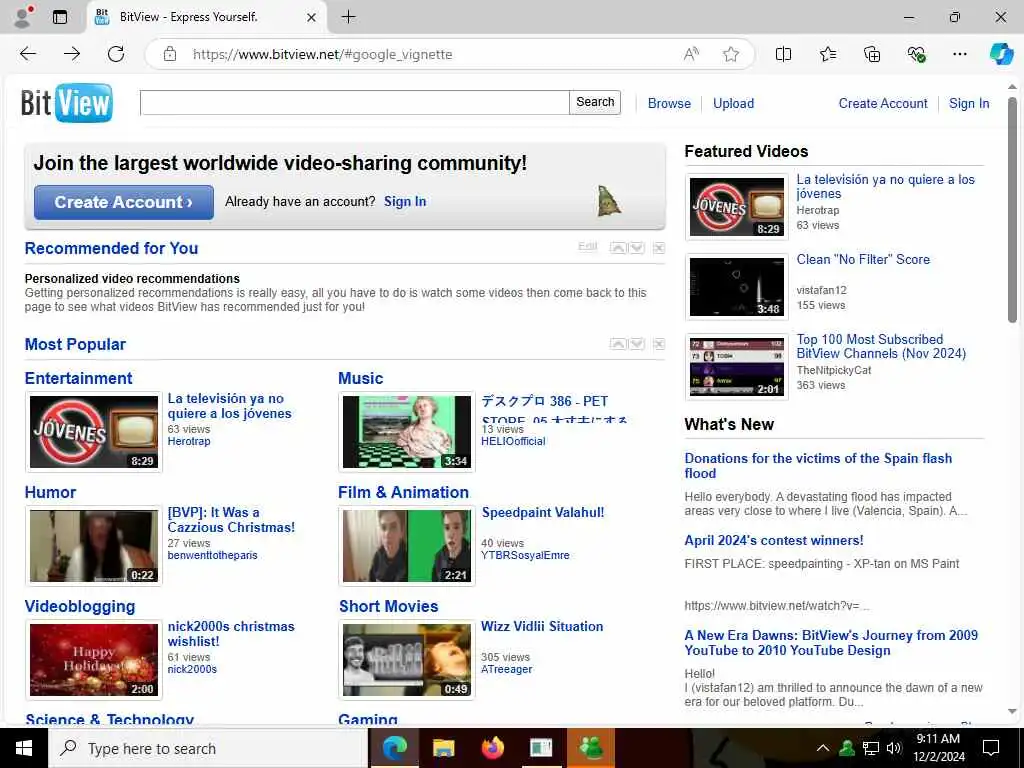The width and height of the screenshot is (1024, 768).
Task: Open the Film & Animation category
Action: 403,492
